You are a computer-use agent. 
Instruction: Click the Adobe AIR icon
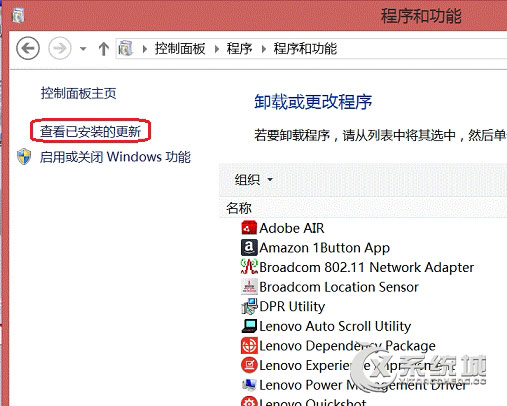[x=249, y=228]
